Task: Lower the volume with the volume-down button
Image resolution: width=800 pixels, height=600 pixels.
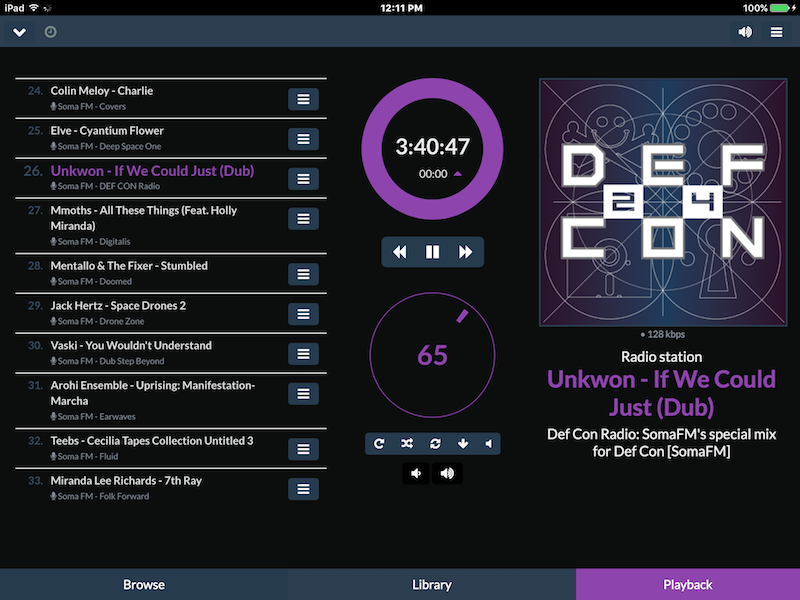Action: point(416,473)
